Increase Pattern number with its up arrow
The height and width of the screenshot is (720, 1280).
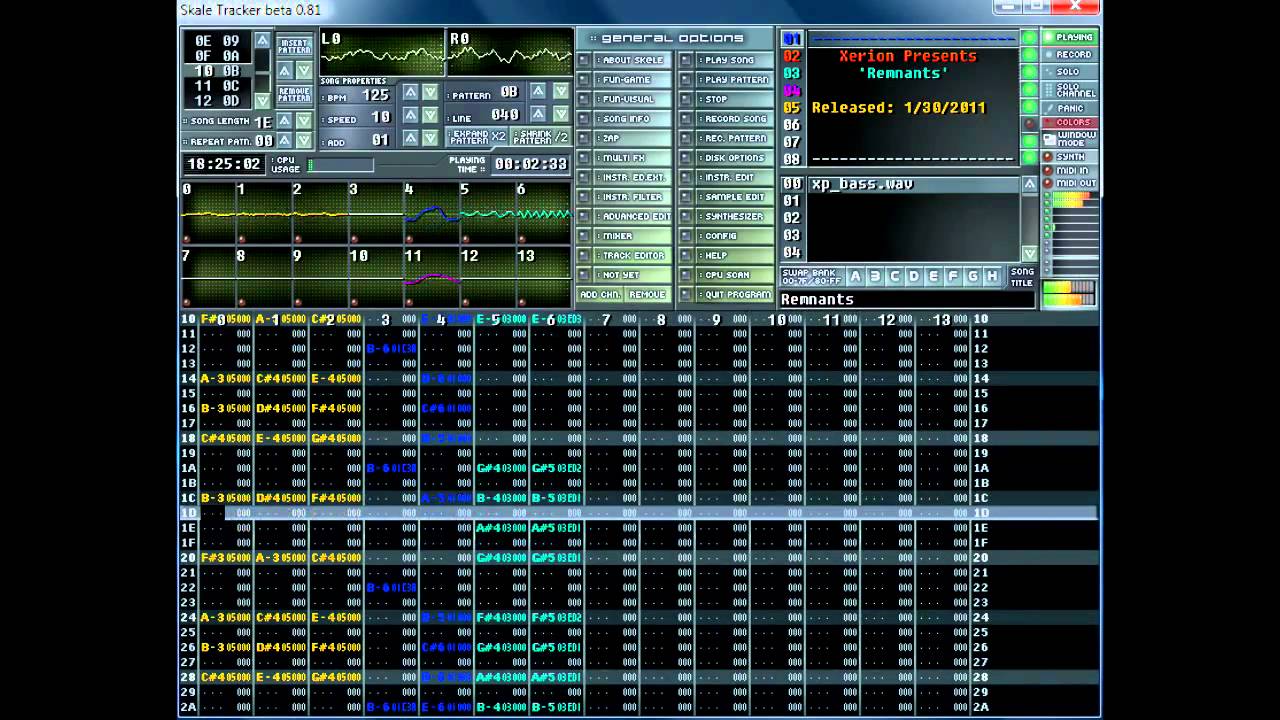point(538,91)
